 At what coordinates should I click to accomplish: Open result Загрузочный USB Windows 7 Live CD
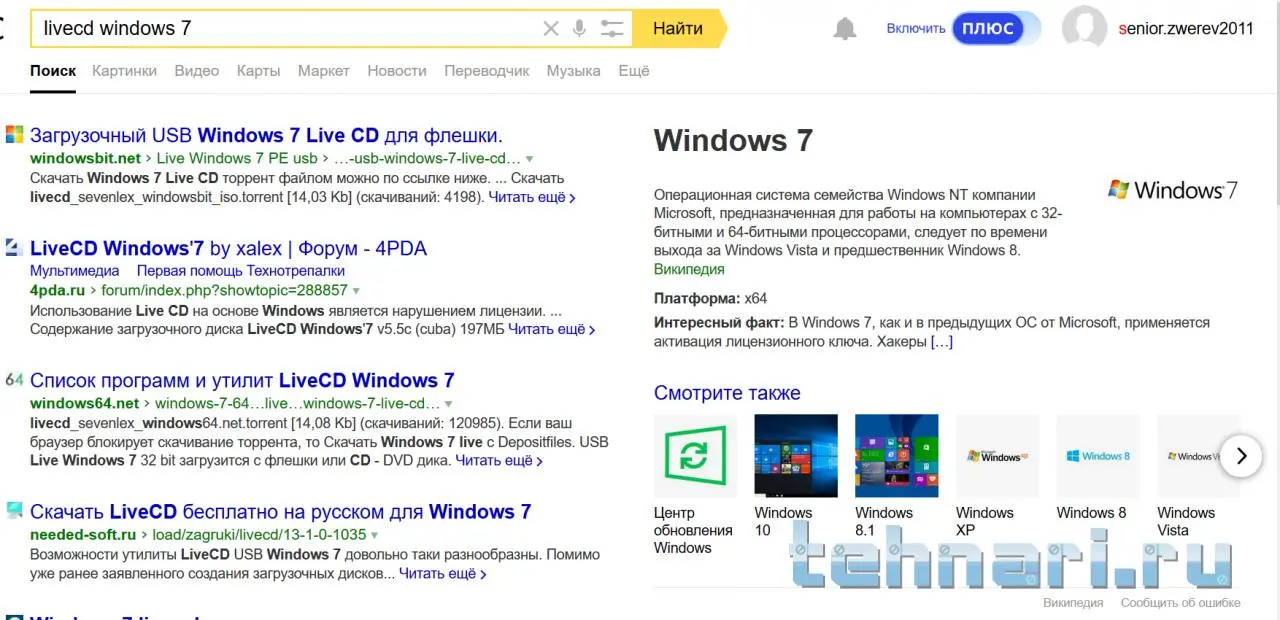click(266, 135)
